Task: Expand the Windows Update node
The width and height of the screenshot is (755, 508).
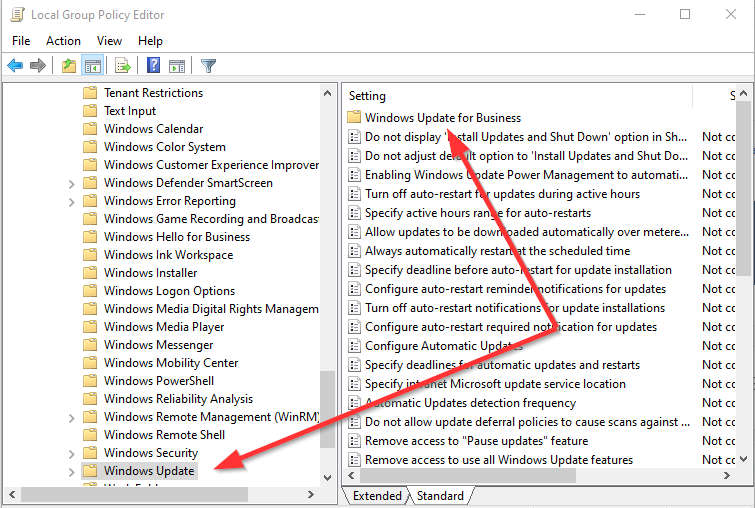Action: 71,472
